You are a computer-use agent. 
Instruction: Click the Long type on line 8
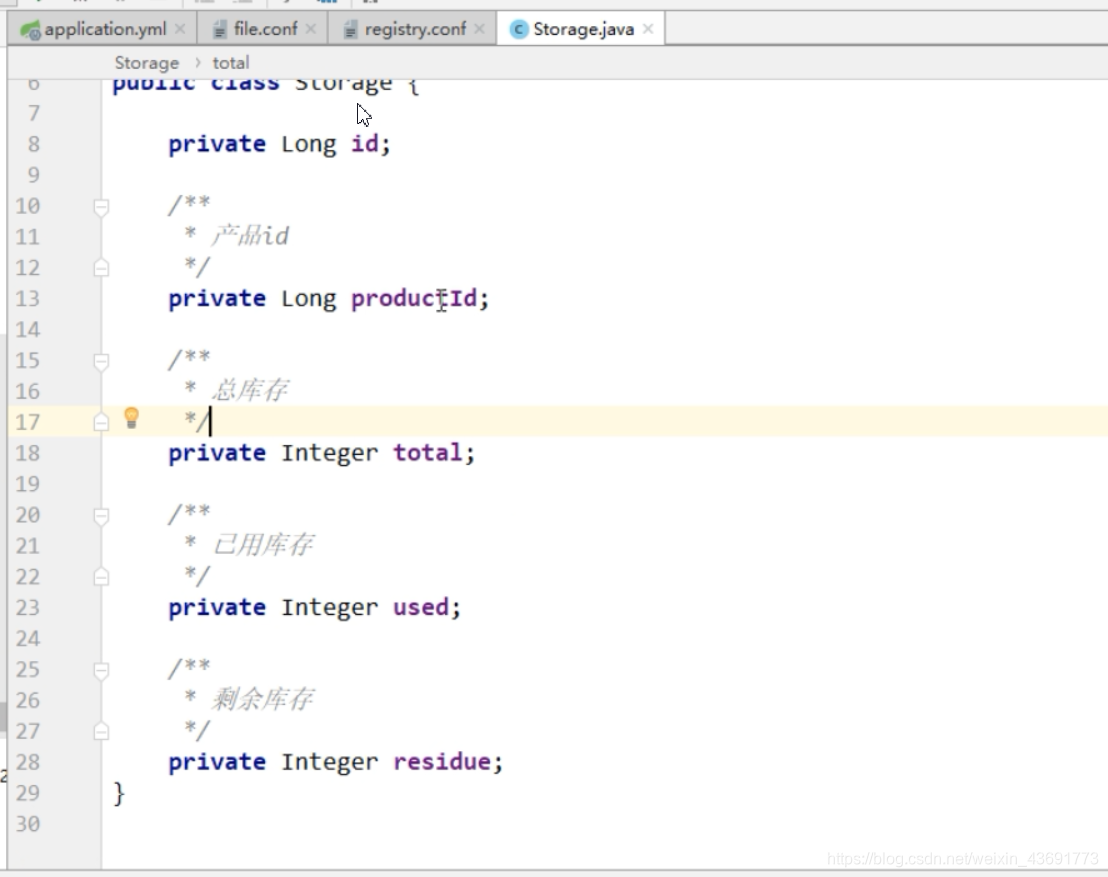click(309, 144)
